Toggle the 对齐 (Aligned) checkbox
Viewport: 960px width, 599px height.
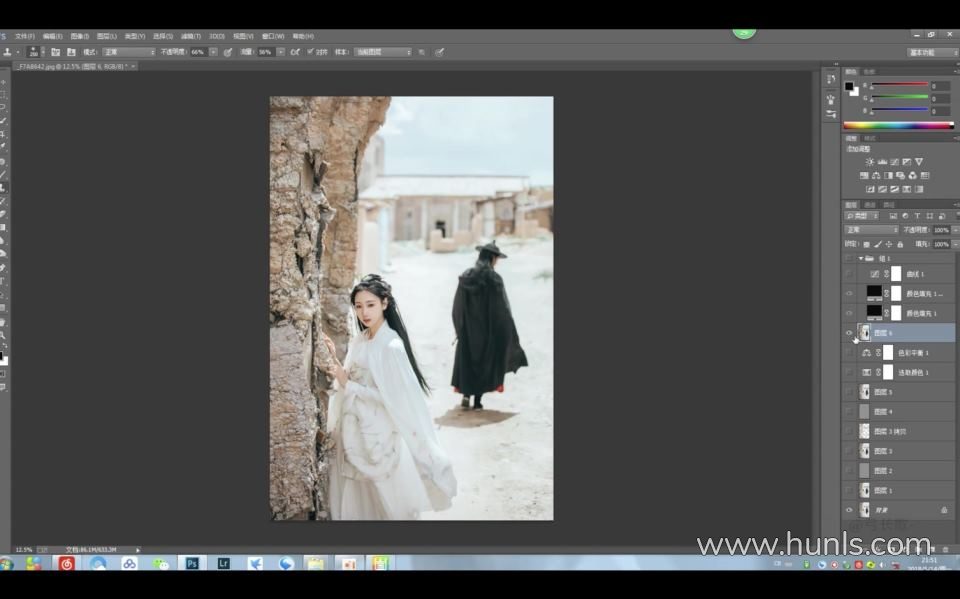(x=310, y=52)
